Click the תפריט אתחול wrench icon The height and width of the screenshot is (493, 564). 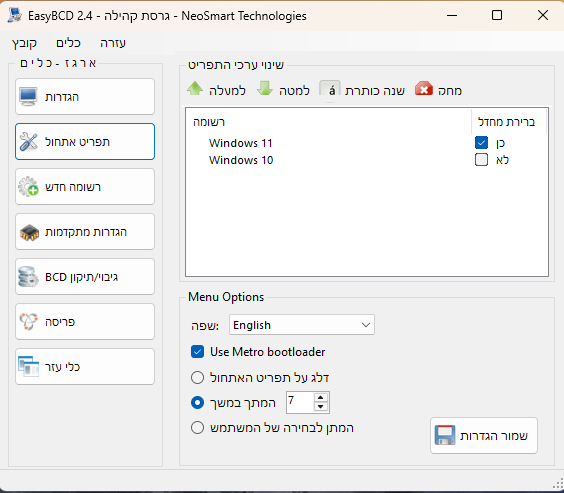tap(28, 142)
